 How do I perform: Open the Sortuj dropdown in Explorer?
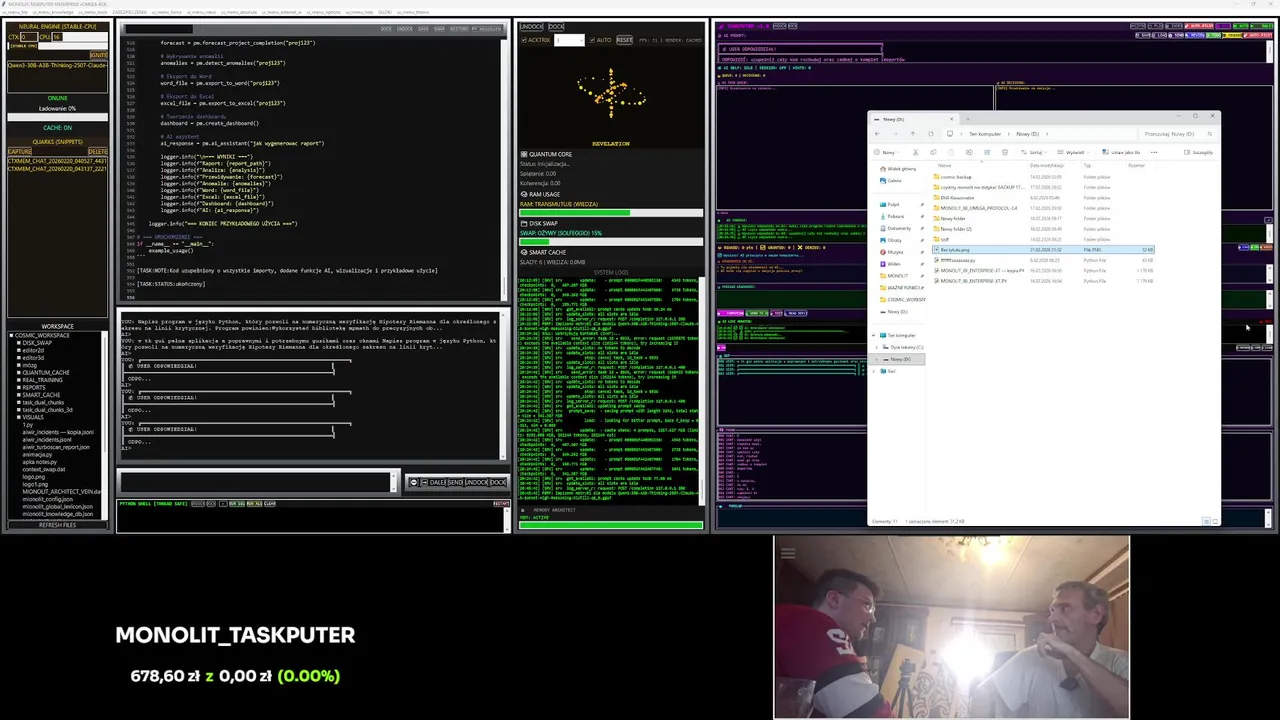click(x=1035, y=152)
